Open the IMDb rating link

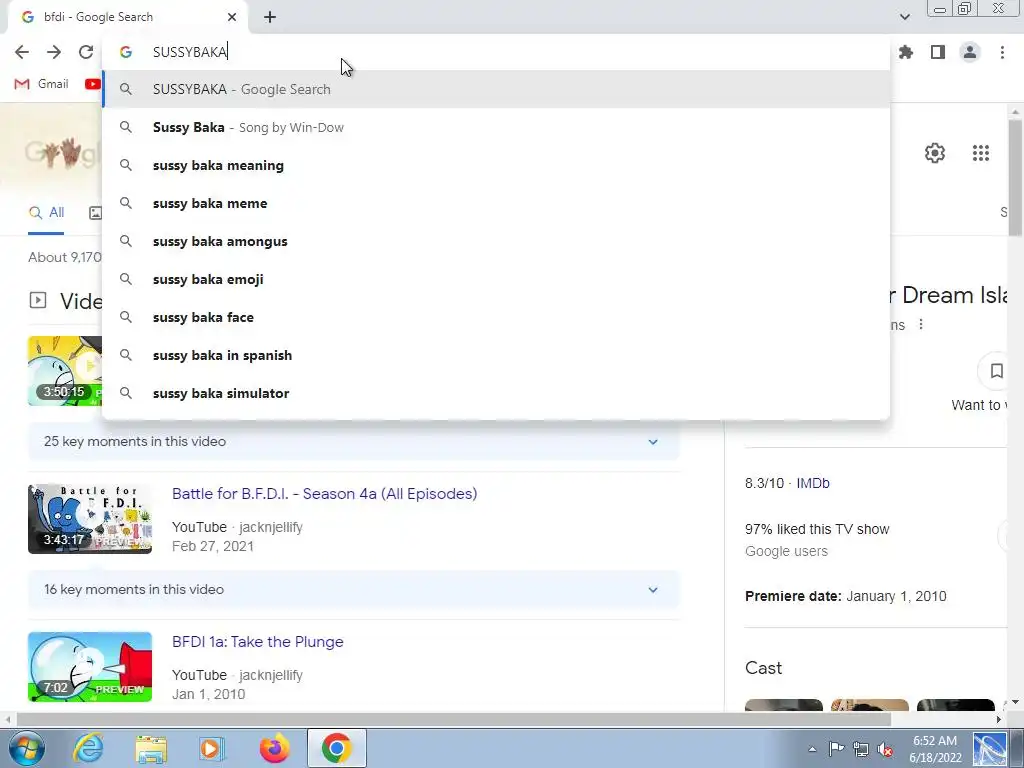(x=812, y=483)
